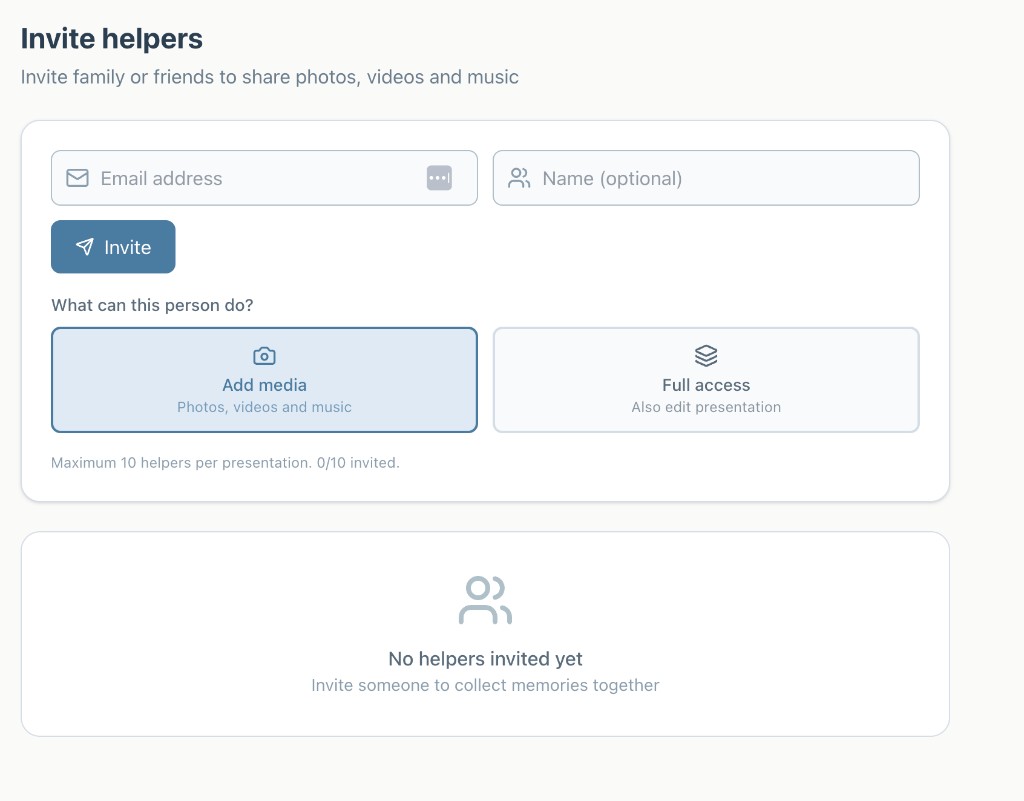Click the "Also edit presentation" option subtitle
The image size is (1024, 801).
706,408
